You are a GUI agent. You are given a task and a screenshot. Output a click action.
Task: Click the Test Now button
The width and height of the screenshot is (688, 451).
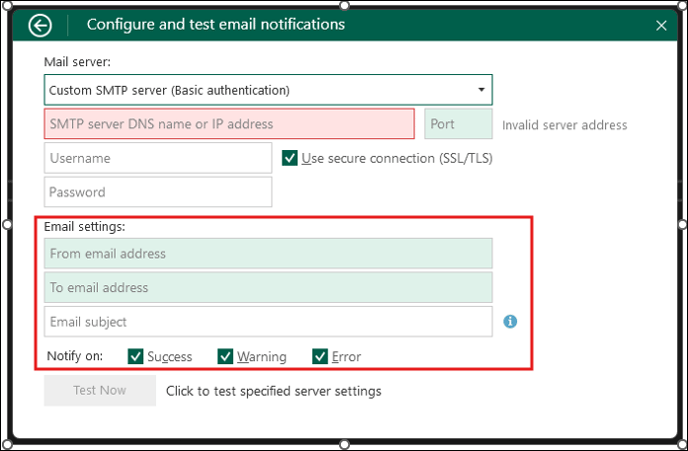pos(100,390)
